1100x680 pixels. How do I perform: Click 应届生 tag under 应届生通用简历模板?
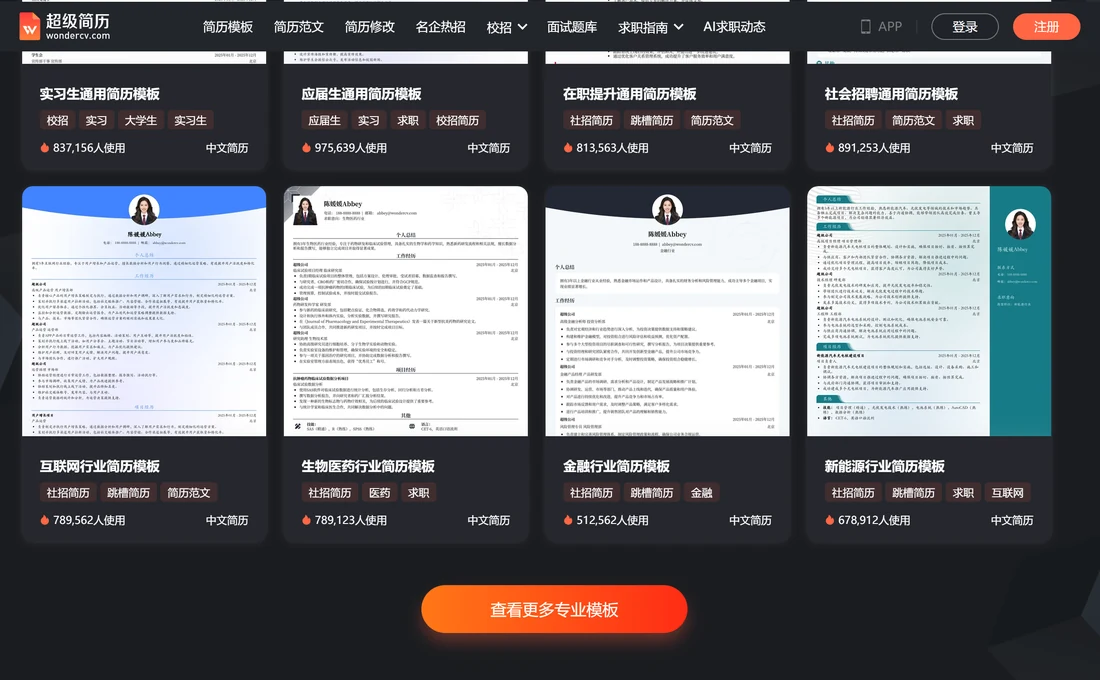(x=324, y=121)
